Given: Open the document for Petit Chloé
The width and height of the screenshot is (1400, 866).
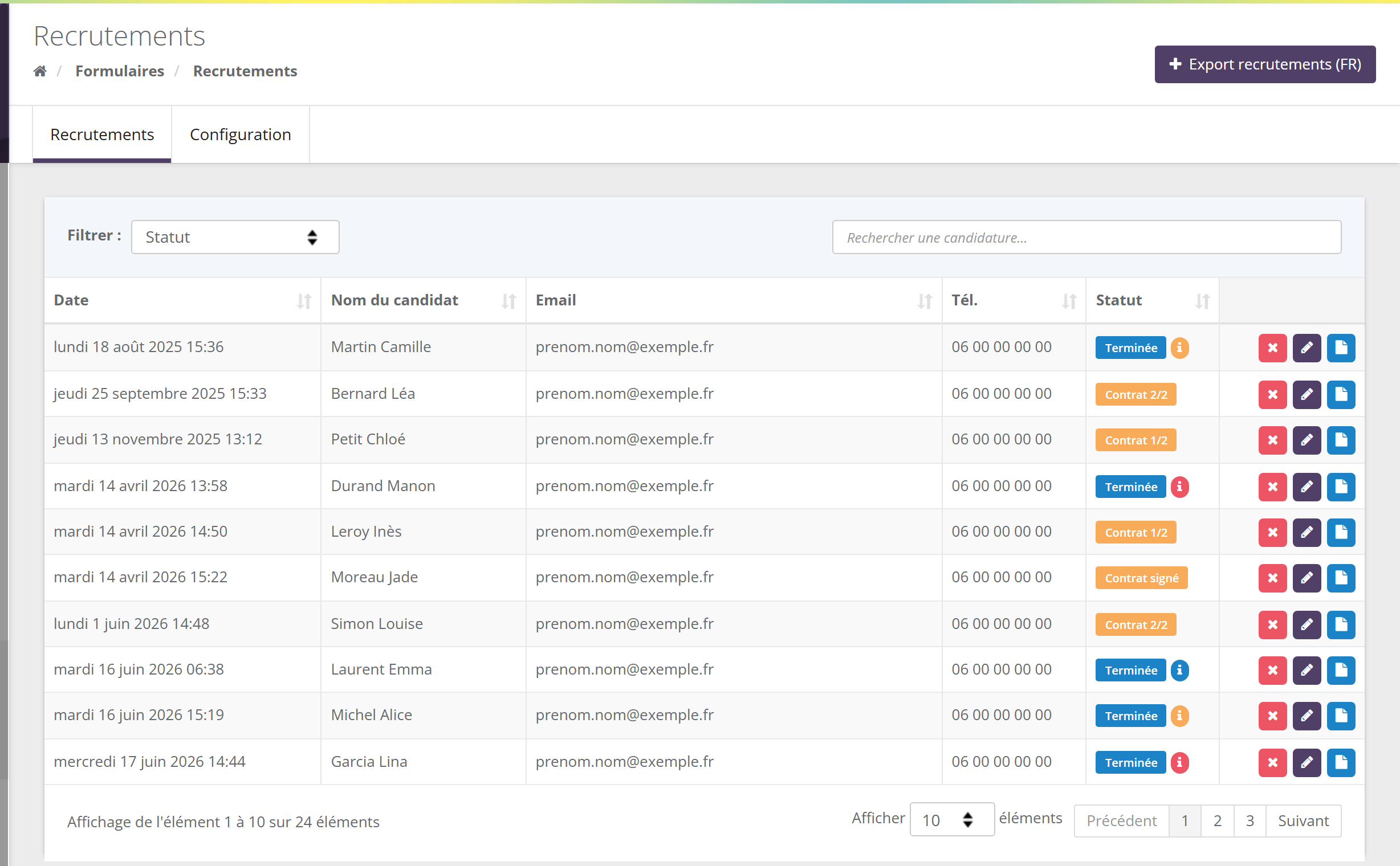Looking at the screenshot, I should (1341, 440).
